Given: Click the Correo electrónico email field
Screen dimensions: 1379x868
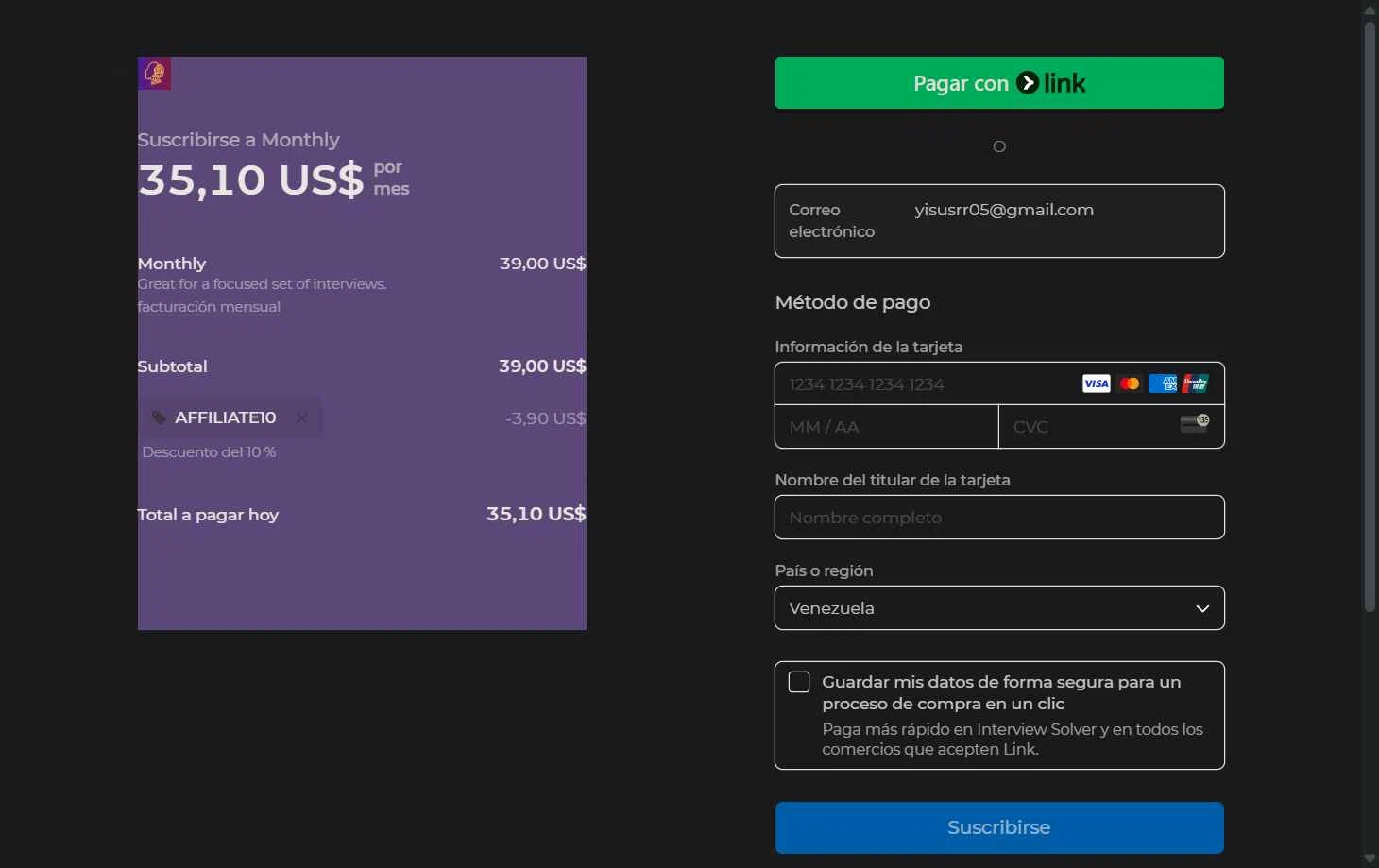Looking at the screenshot, I should coord(999,221).
